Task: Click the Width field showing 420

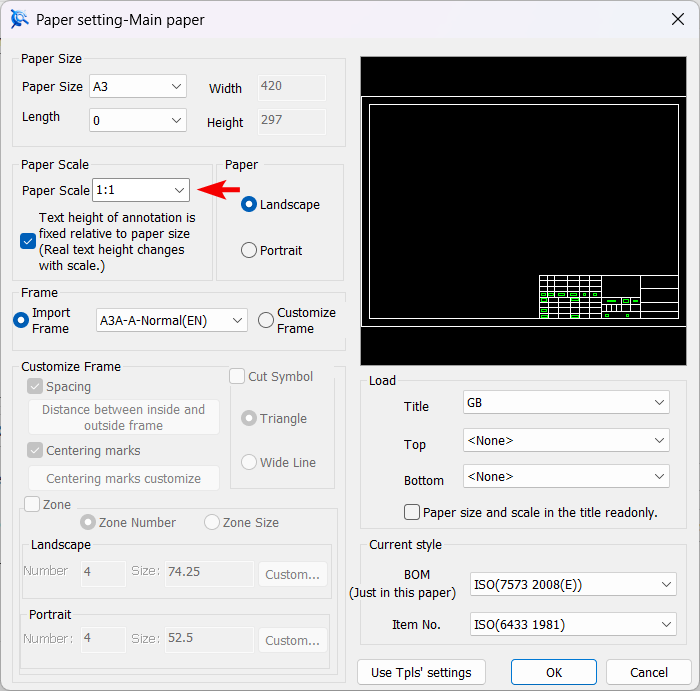Action: click(x=292, y=87)
